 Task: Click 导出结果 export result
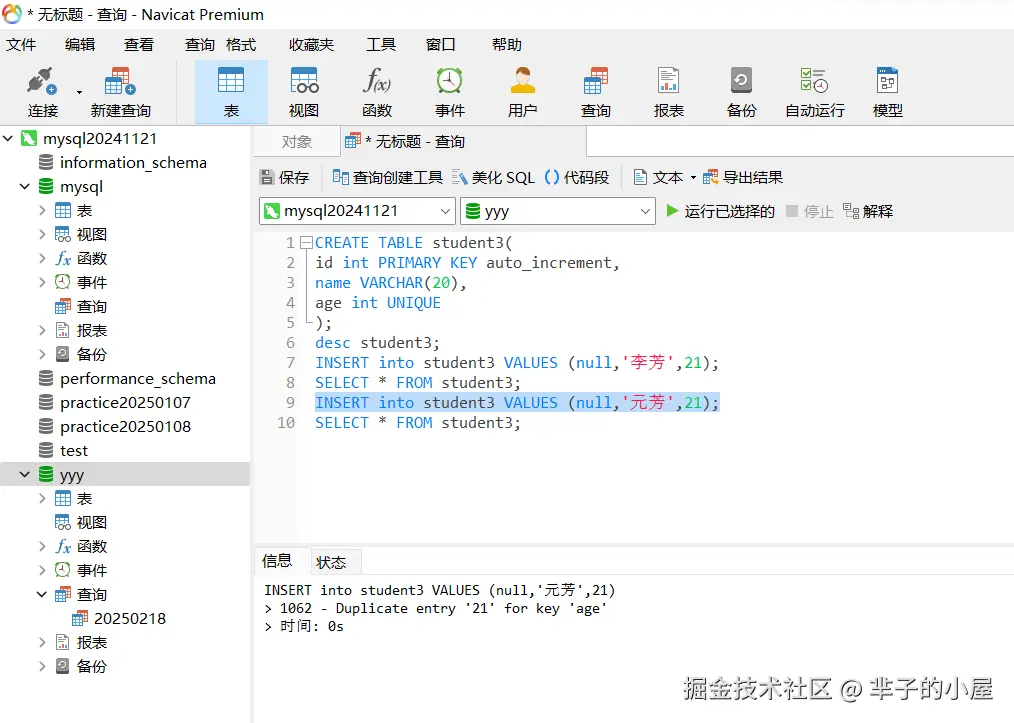pyautogui.click(x=743, y=177)
